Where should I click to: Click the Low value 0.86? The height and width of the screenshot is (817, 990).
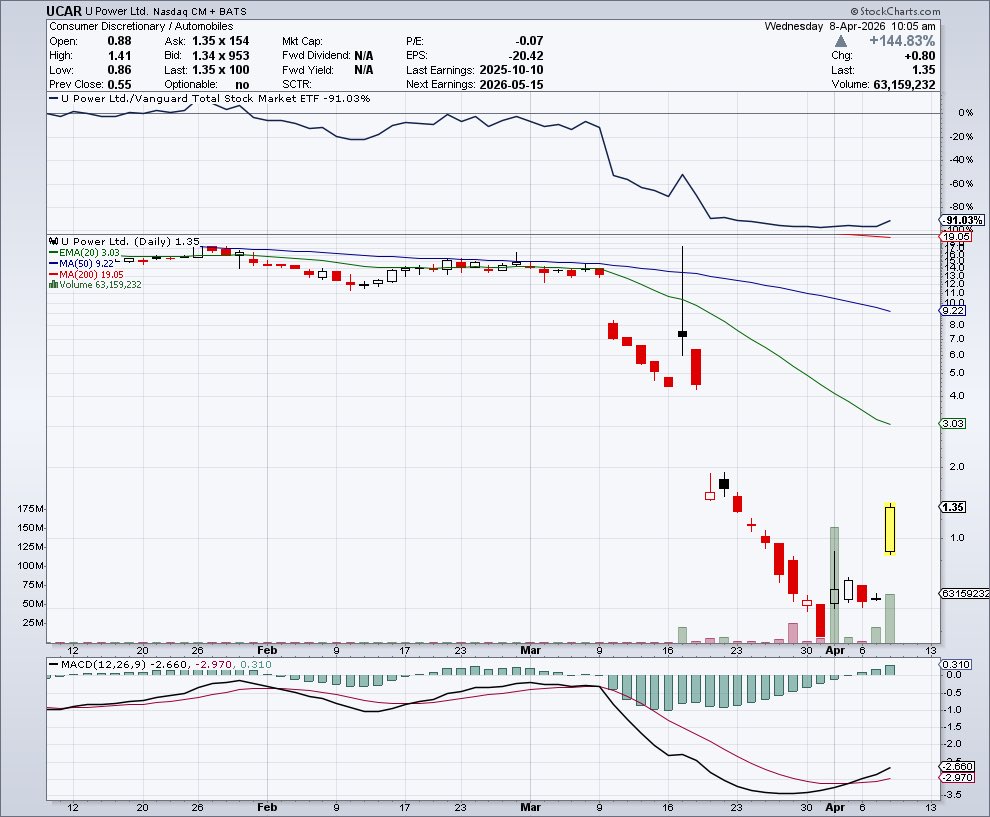(119, 70)
